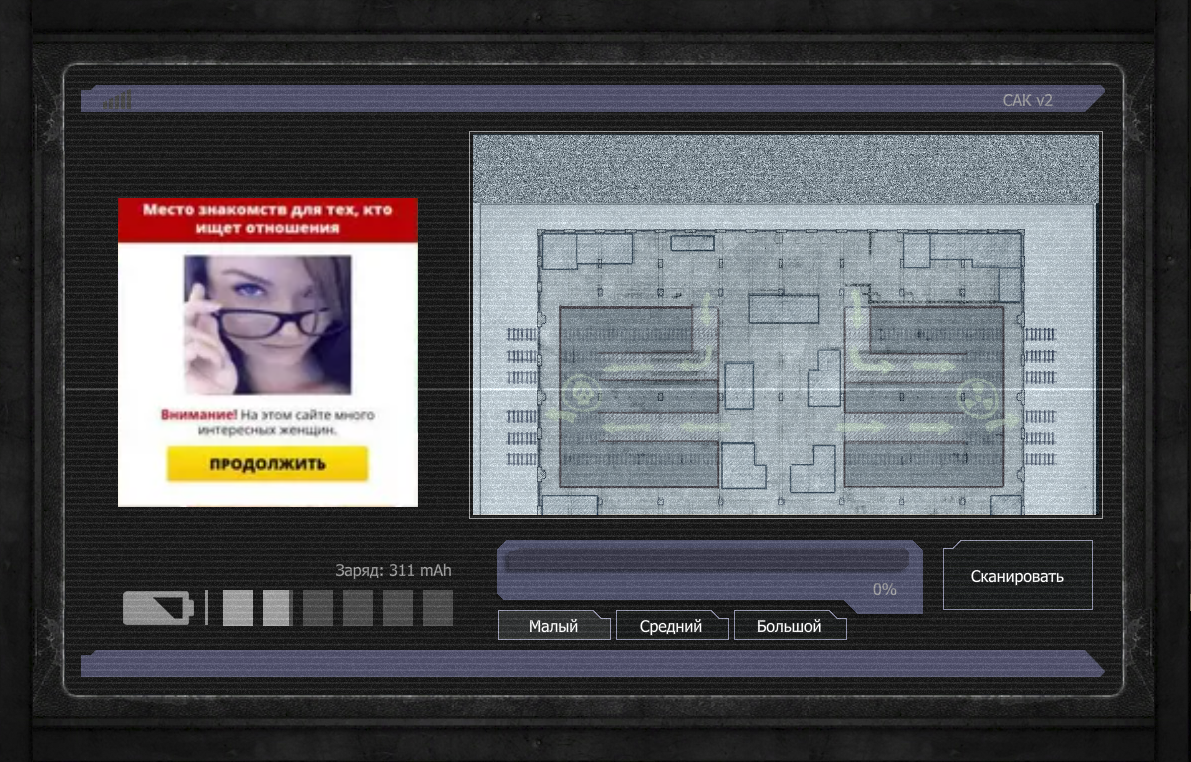
Task: Click the 0% progress value
Action: [x=884, y=589]
